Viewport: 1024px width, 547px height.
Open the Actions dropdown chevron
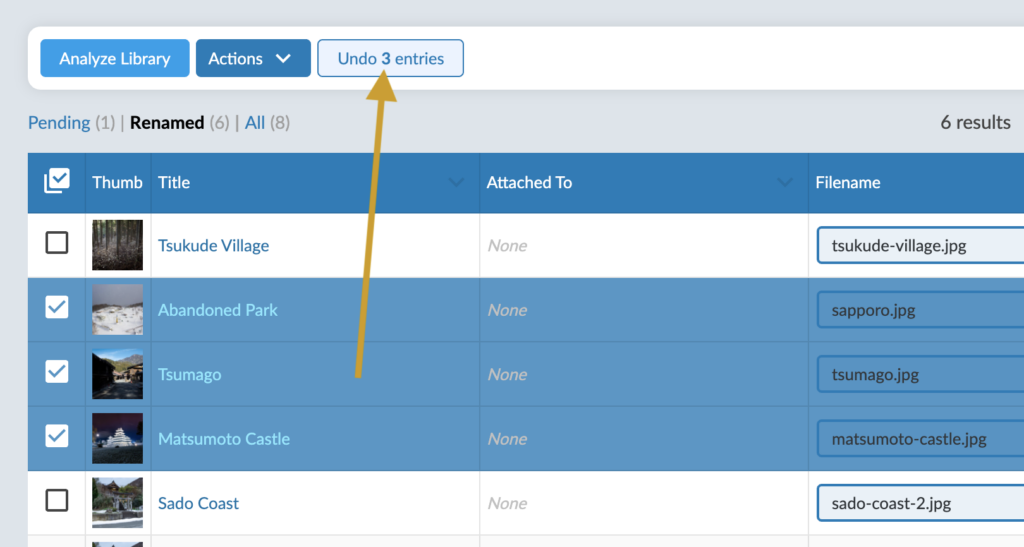point(283,58)
